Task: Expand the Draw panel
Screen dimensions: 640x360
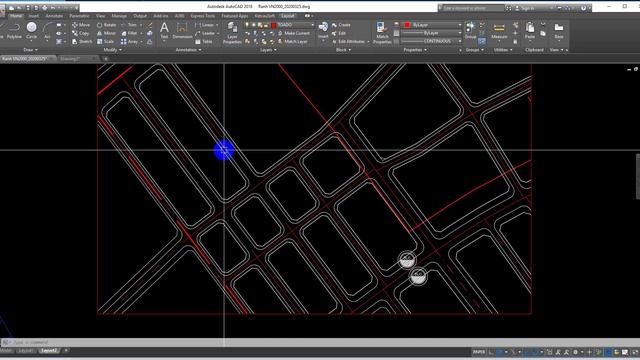Action: (x=30, y=50)
